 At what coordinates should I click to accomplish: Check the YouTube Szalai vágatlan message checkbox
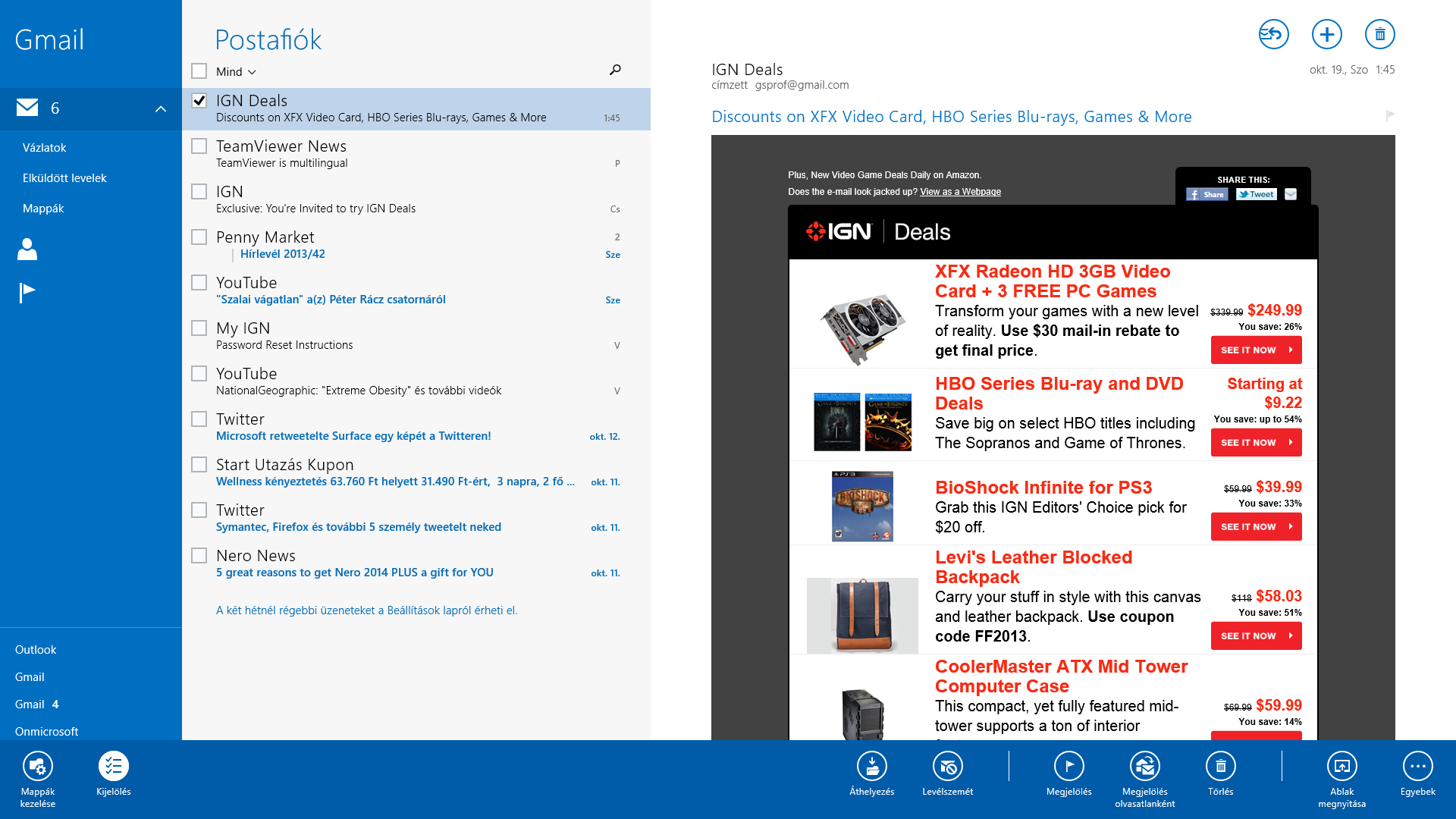pyautogui.click(x=199, y=282)
